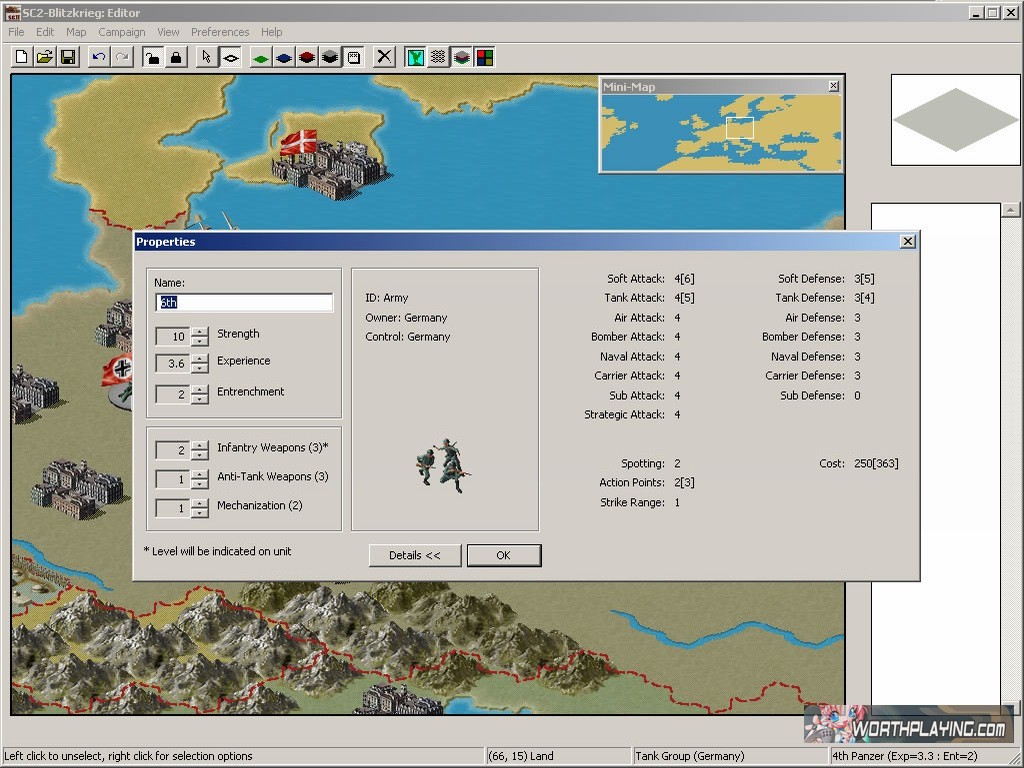Choose the red layer tile icon
The width and height of the screenshot is (1024, 768).
(307, 57)
